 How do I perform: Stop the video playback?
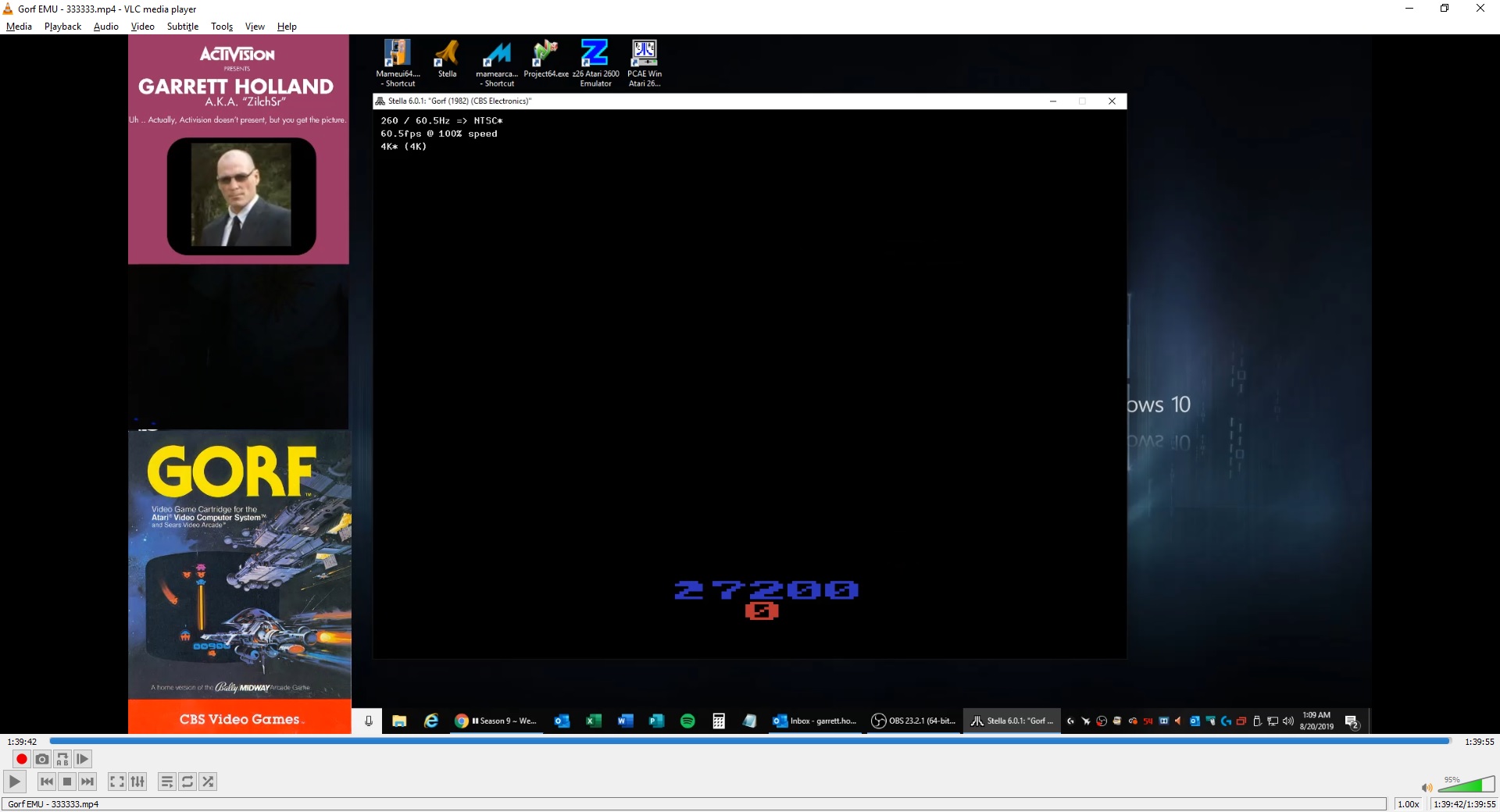point(67,782)
